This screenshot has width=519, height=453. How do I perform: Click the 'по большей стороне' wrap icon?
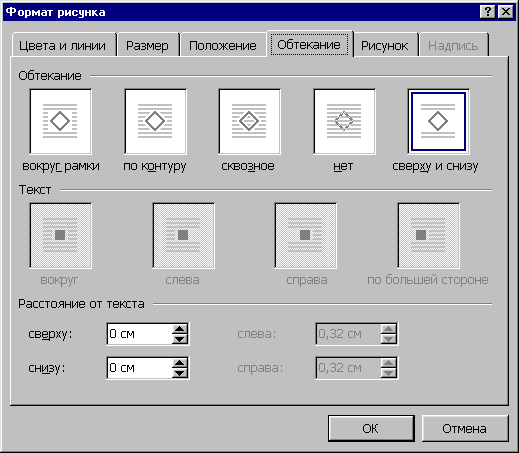click(x=428, y=236)
